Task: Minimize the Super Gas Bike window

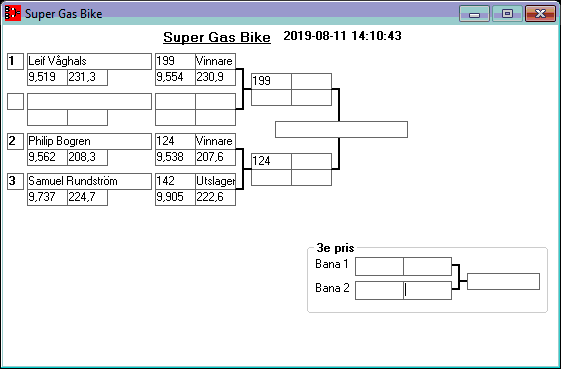Action: pyautogui.click(x=474, y=14)
